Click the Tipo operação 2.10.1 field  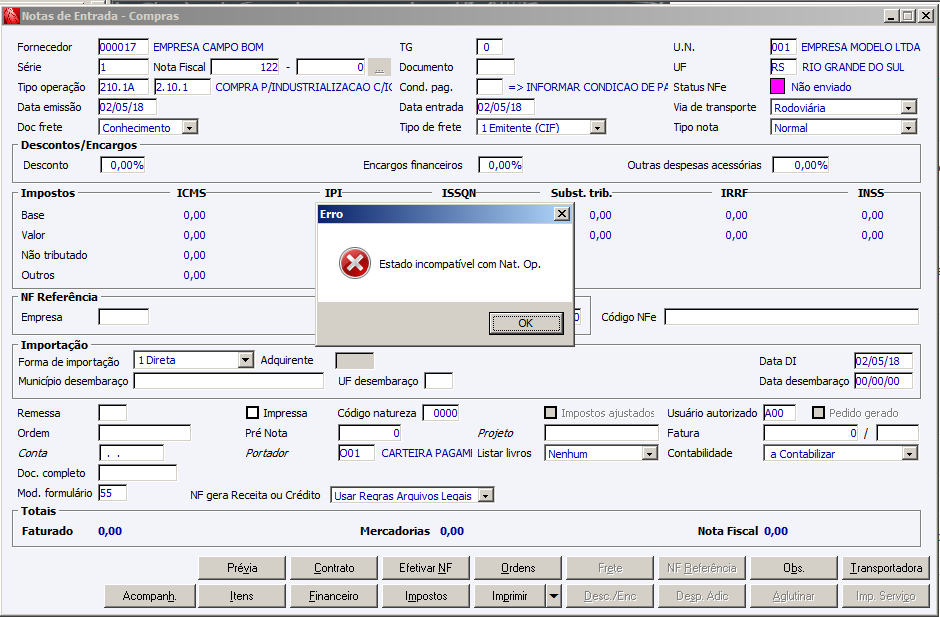[182, 87]
